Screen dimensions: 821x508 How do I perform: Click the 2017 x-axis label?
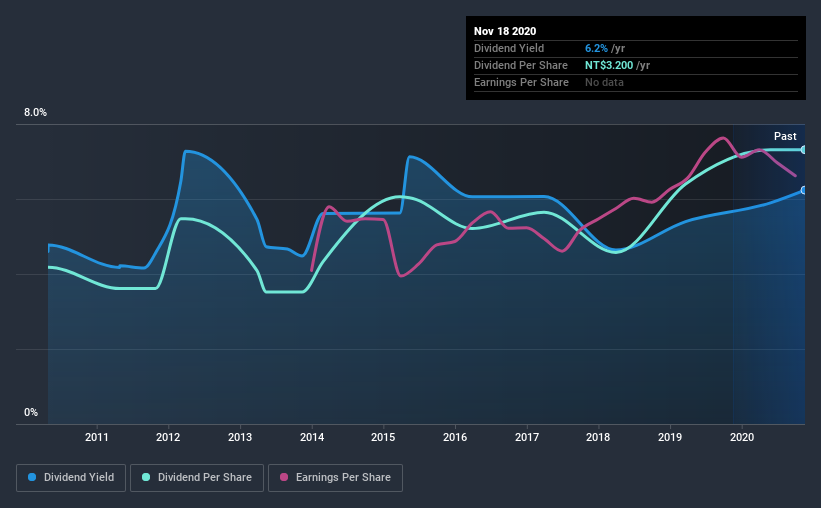click(527, 437)
